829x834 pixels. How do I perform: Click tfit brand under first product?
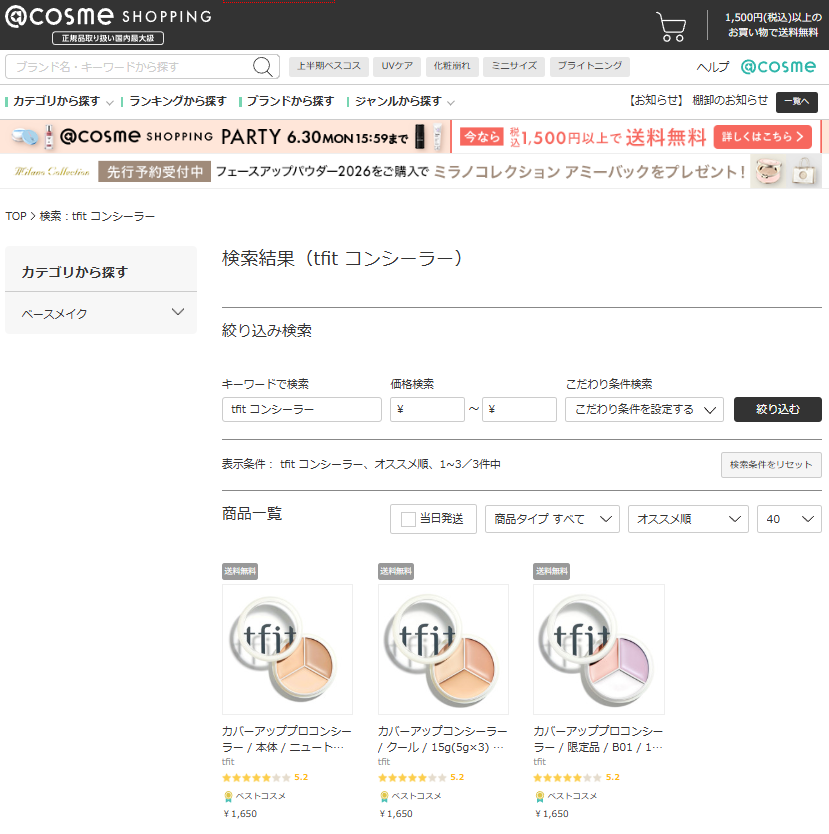coord(228,762)
